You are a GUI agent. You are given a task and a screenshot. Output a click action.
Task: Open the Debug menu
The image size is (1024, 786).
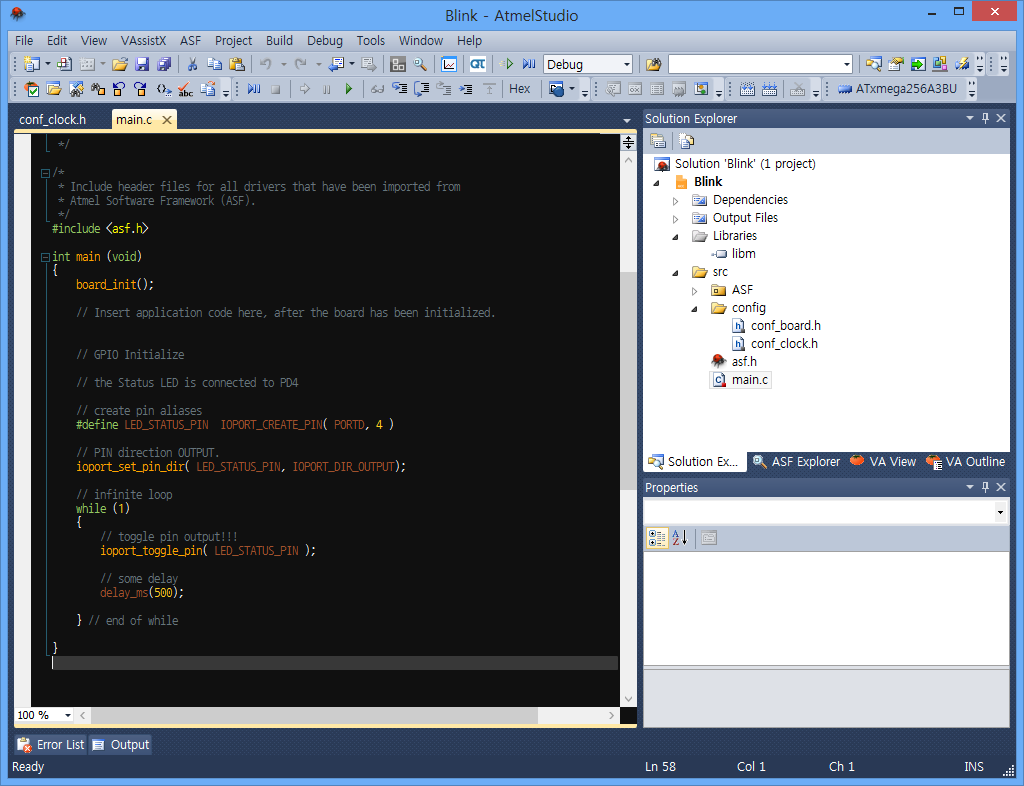[x=324, y=41]
